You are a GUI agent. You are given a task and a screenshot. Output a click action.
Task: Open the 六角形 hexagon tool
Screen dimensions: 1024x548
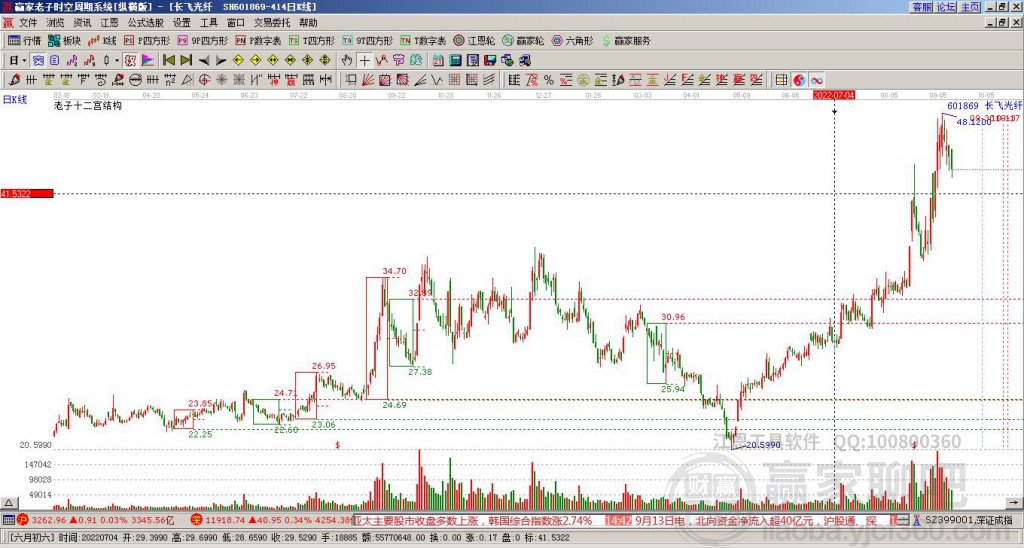click(x=572, y=40)
